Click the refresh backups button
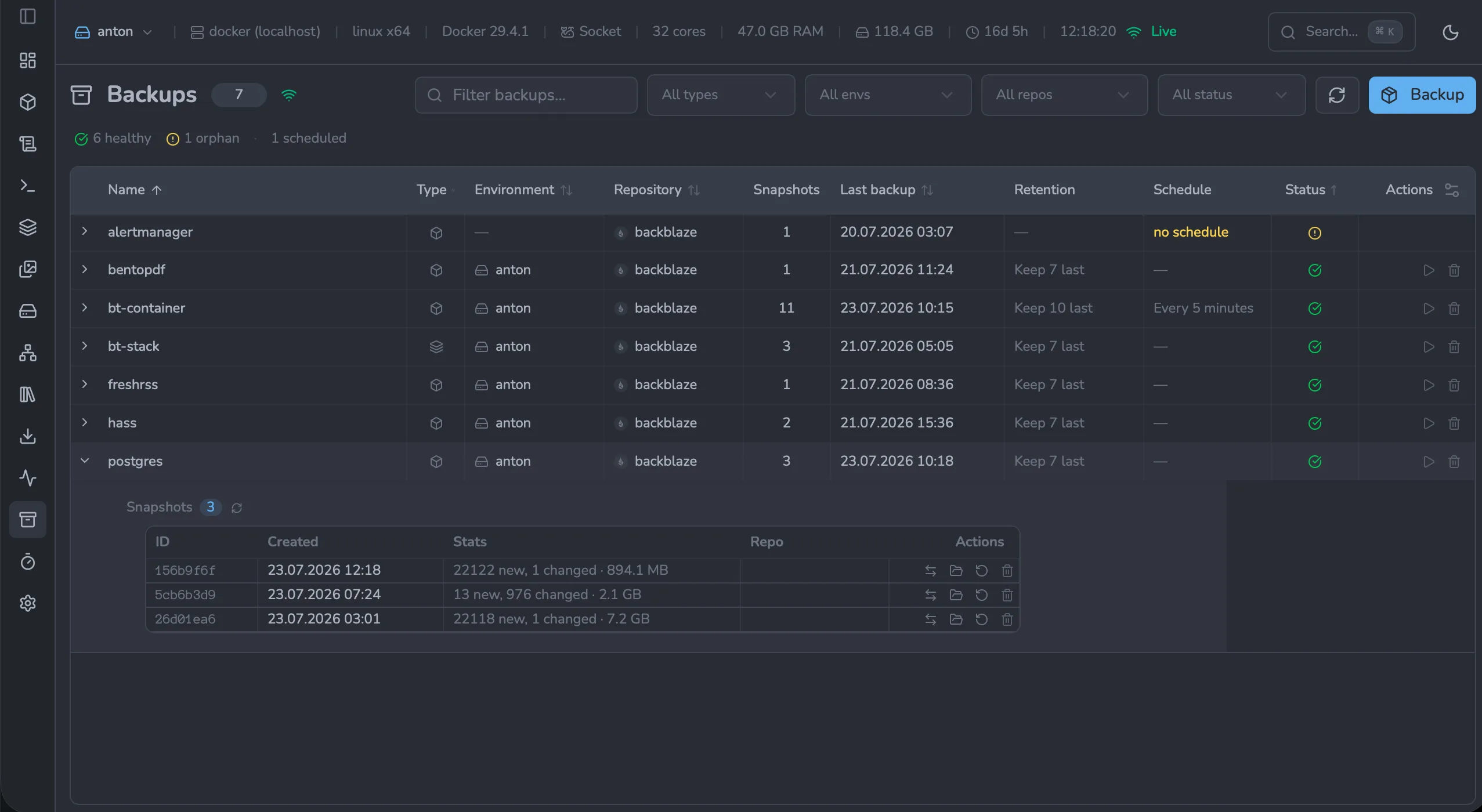The image size is (1482, 812). [x=1337, y=95]
